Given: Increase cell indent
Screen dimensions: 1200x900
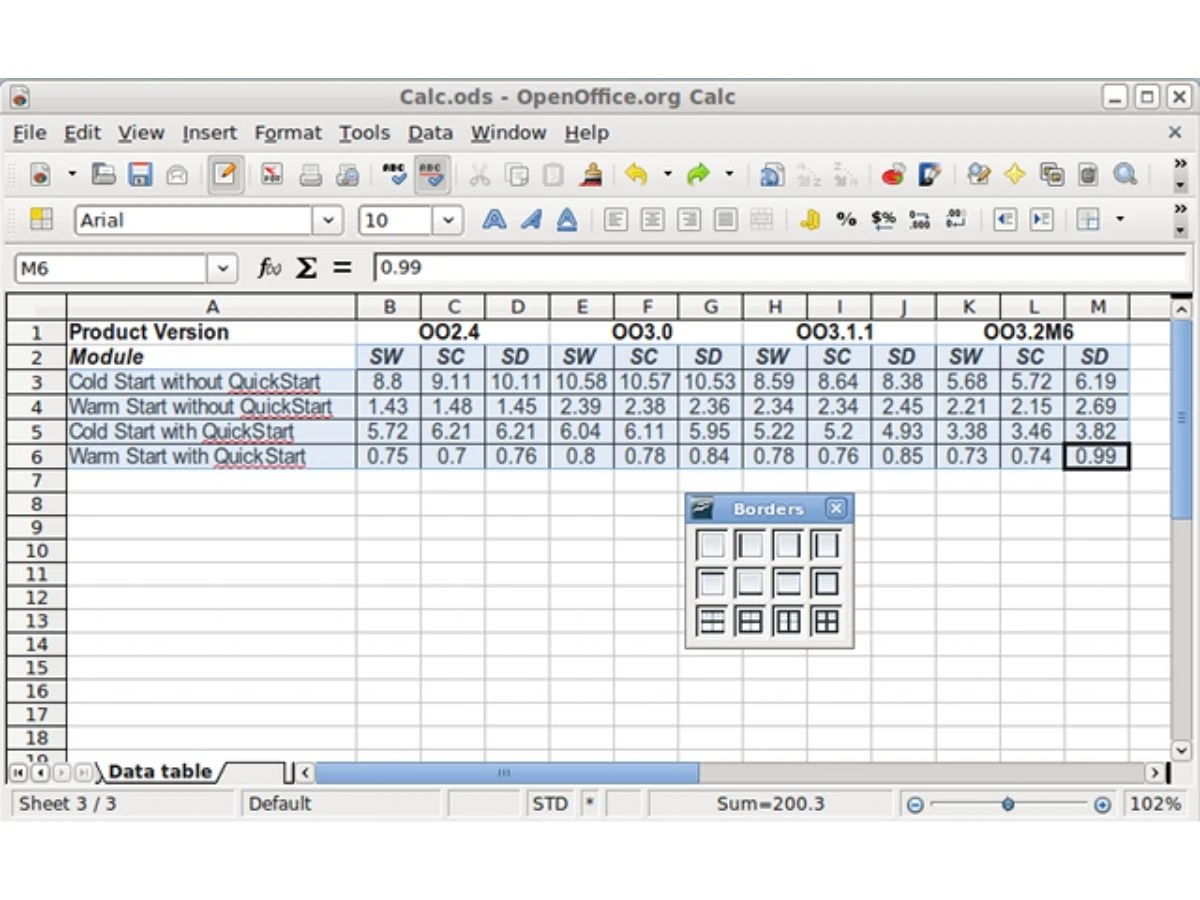Looking at the screenshot, I should pos(1042,220).
